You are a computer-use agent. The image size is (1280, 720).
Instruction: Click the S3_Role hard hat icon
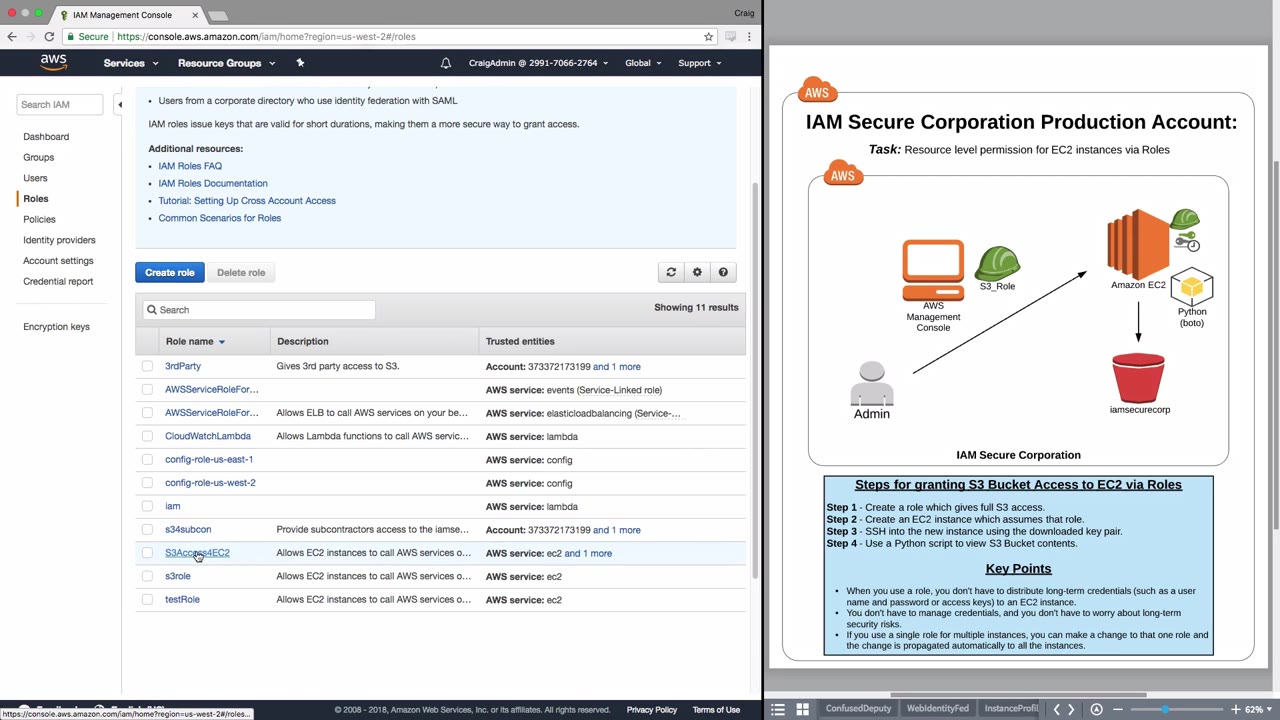[x=998, y=263]
